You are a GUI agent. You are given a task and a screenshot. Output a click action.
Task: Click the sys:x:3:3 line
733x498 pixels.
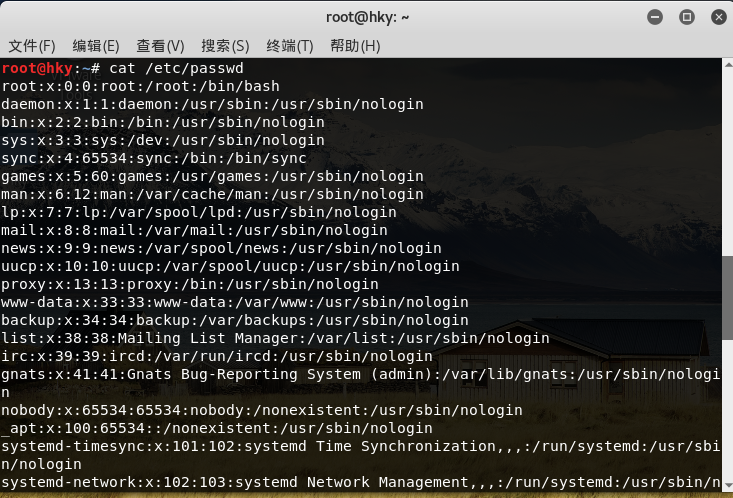[163, 140]
